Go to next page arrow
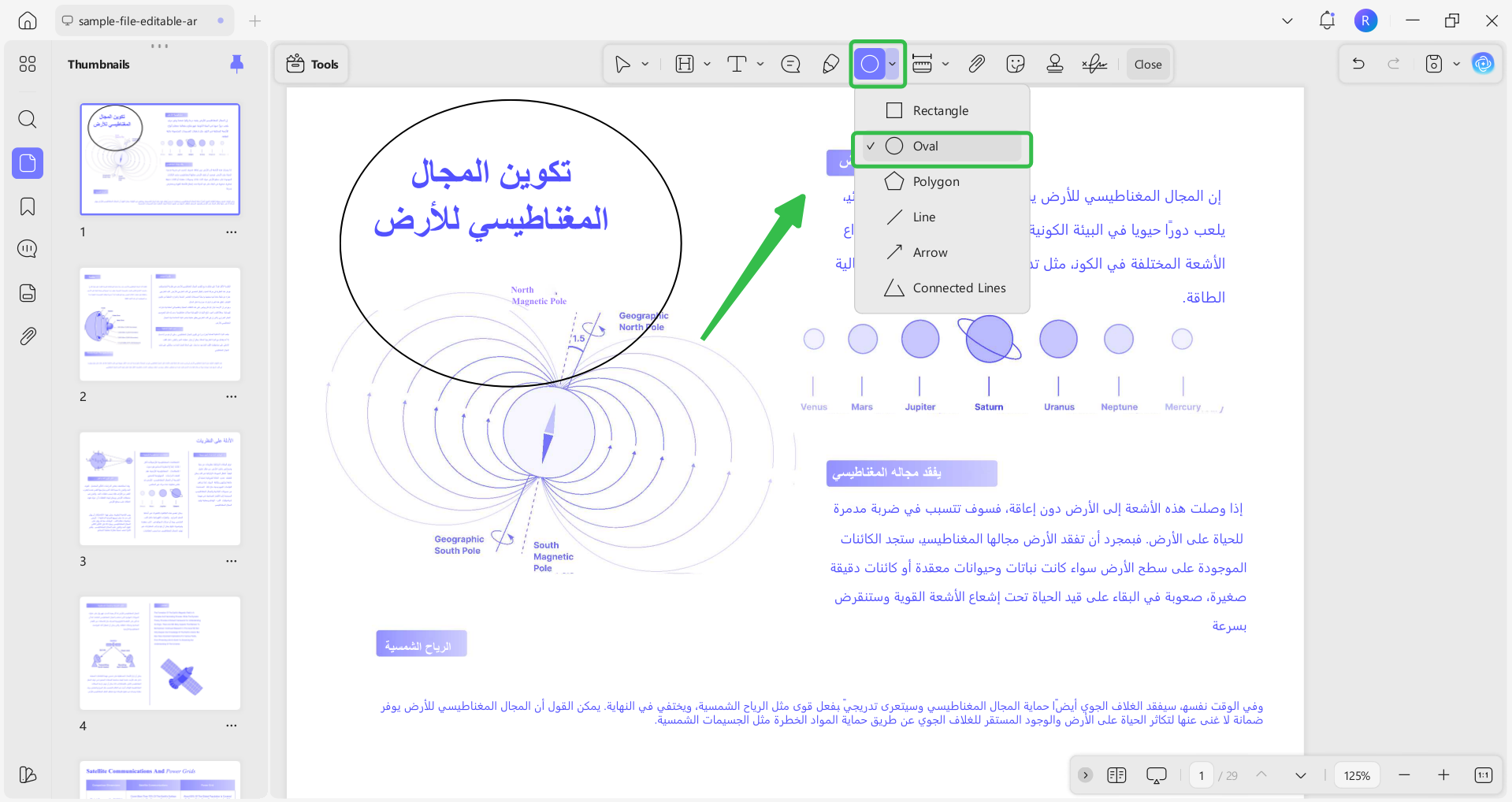Image resolution: width=1512 pixels, height=802 pixels. pyautogui.click(x=1301, y=775)
